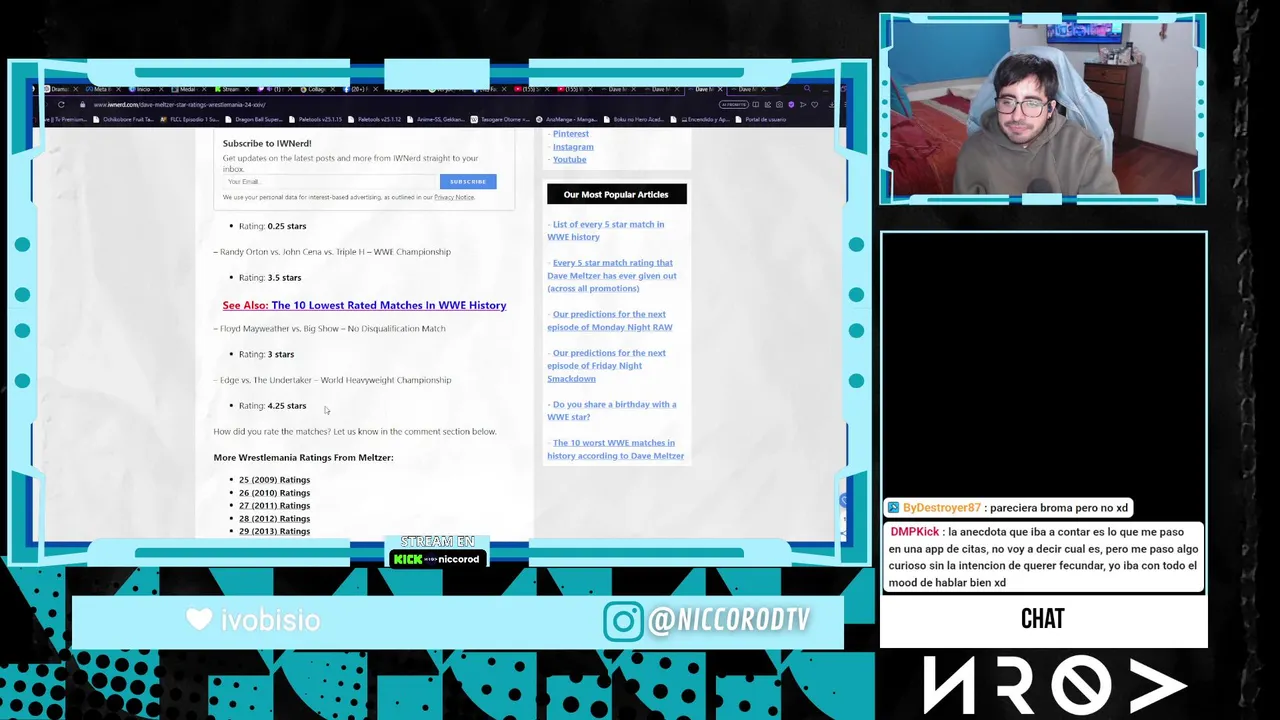This screenshot has height=720, width=1280.
Task: Open predictions for Friday Night Smackdown article
Action: click(x=606, y=365)
